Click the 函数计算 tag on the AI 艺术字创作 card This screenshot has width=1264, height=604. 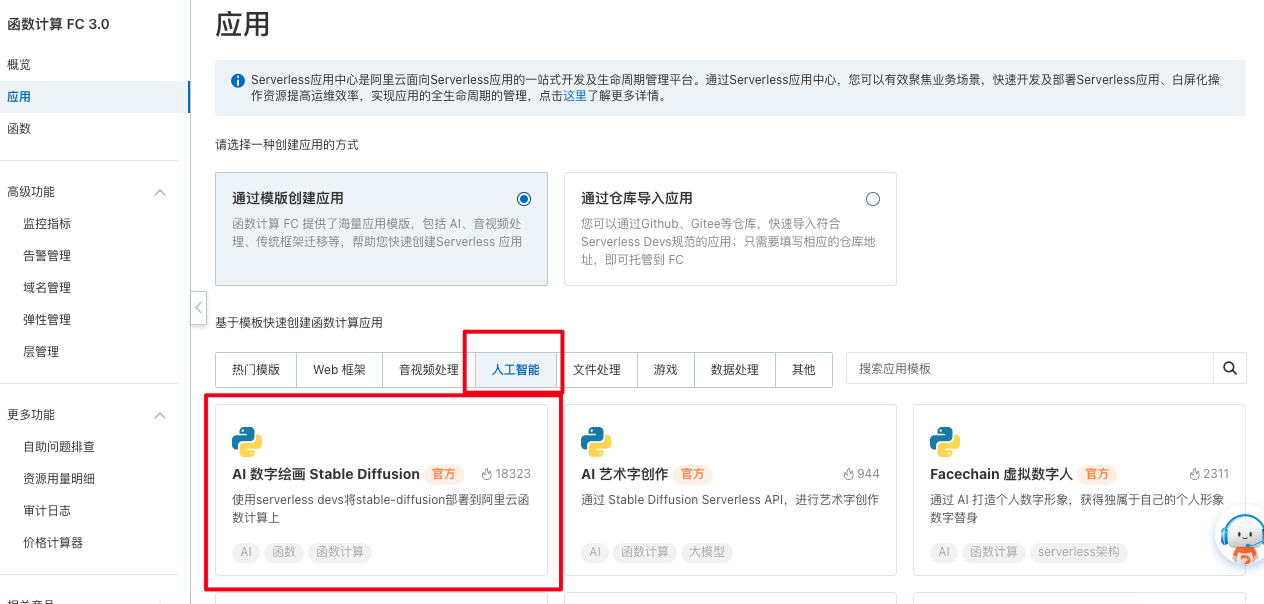[x=645, y=552]
